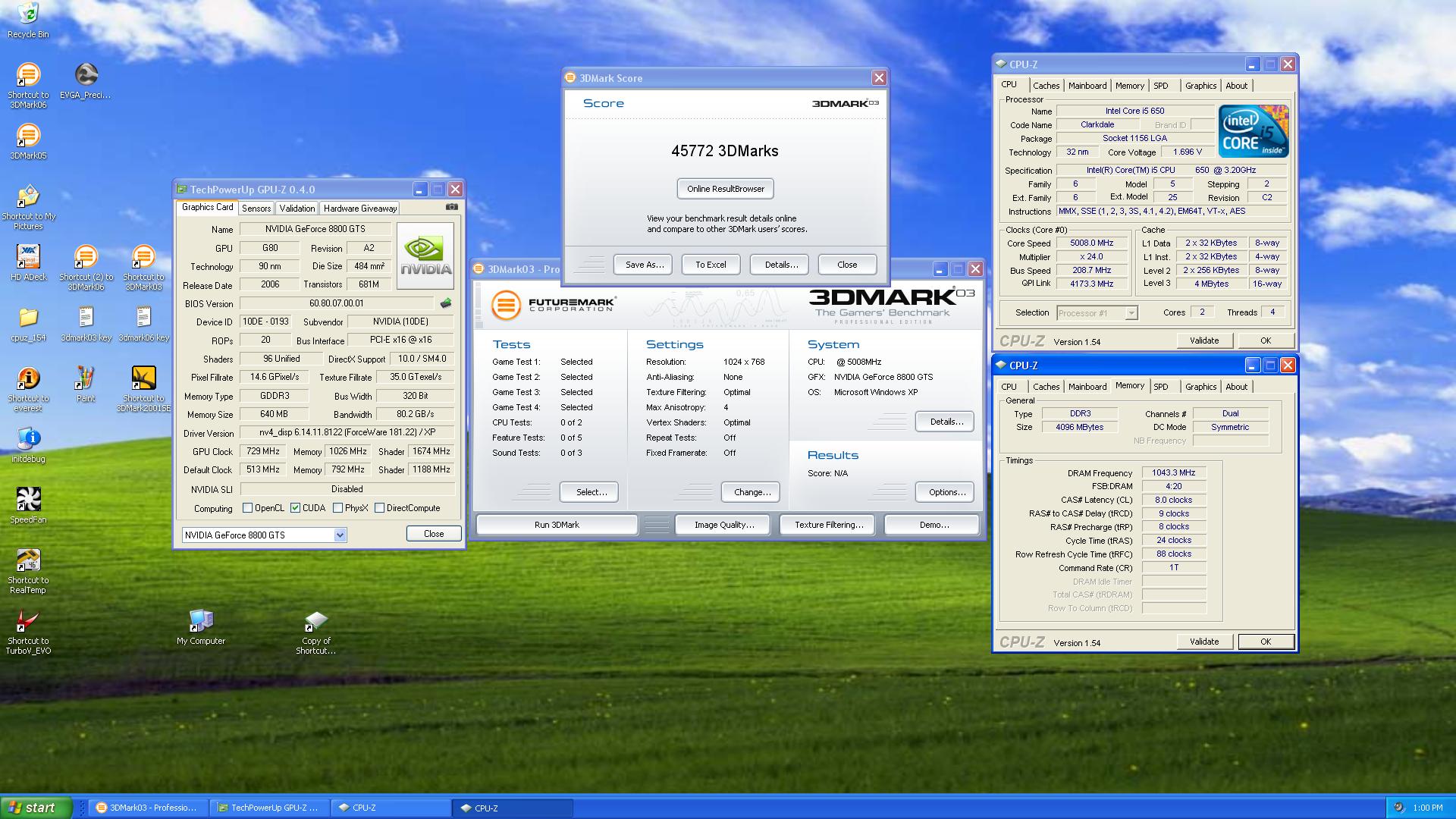Open the Mainboard tab in top CPU-Z

1087,86
